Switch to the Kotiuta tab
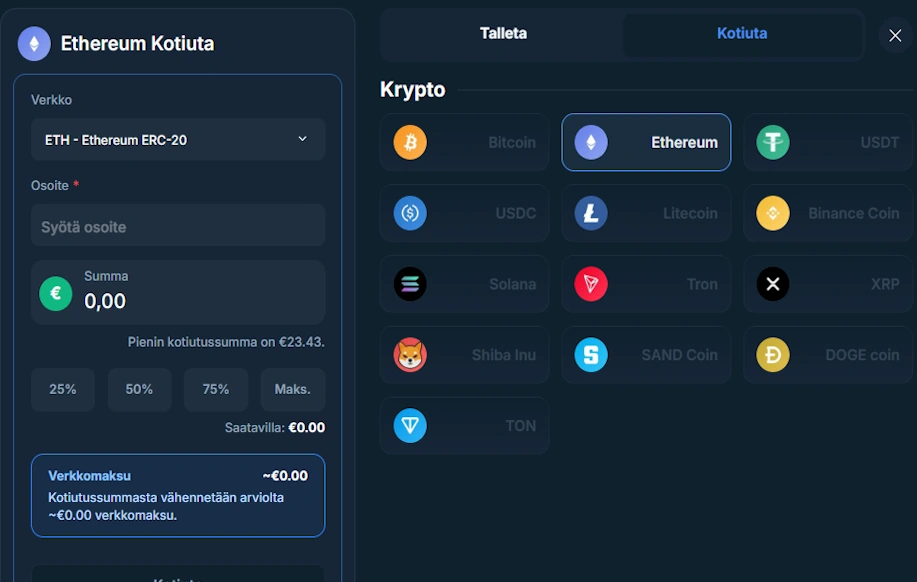Screen dimensions: 917x582 pos(742,33)
